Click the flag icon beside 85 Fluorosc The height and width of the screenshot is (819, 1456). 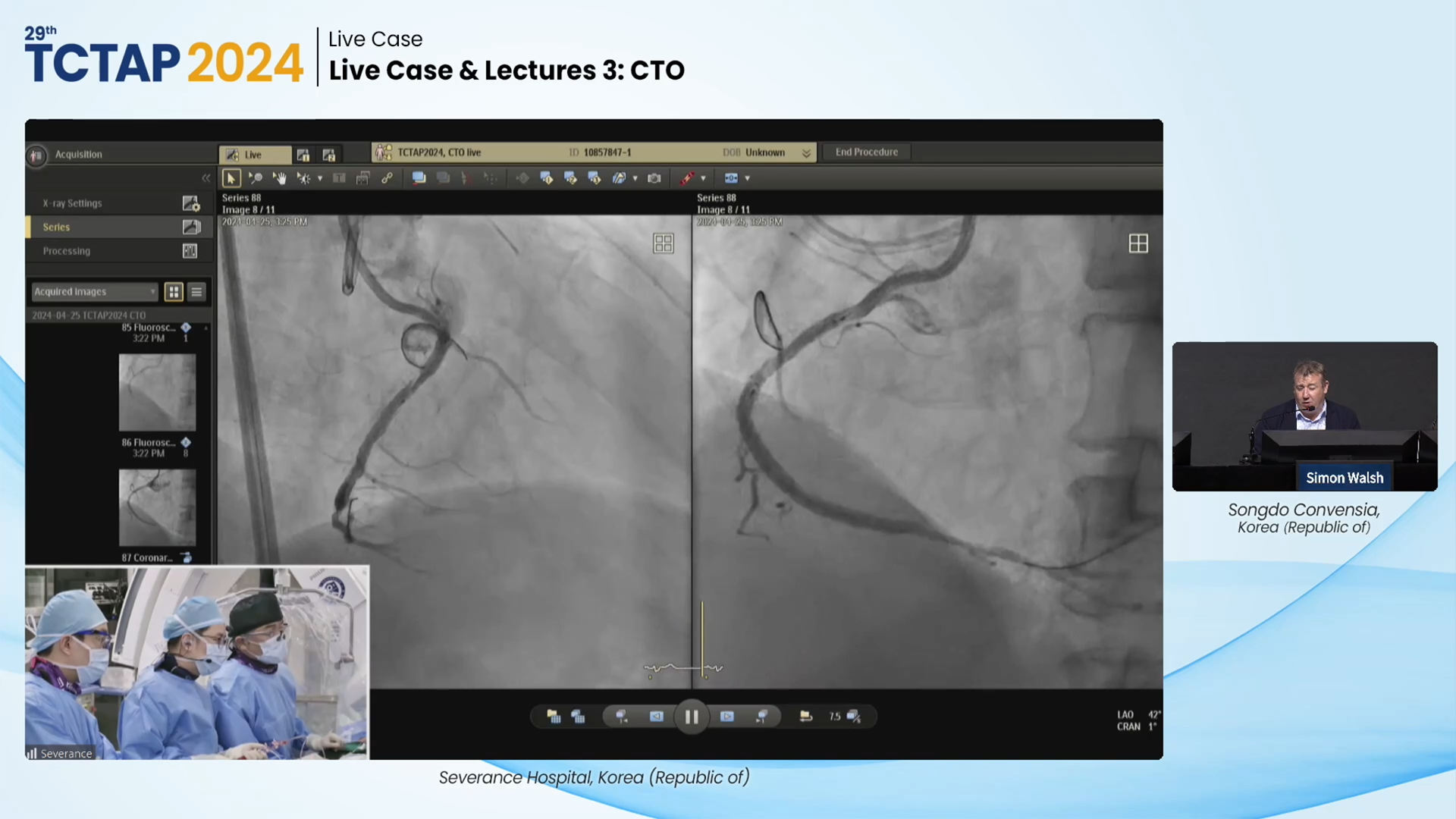pos(186,328)
